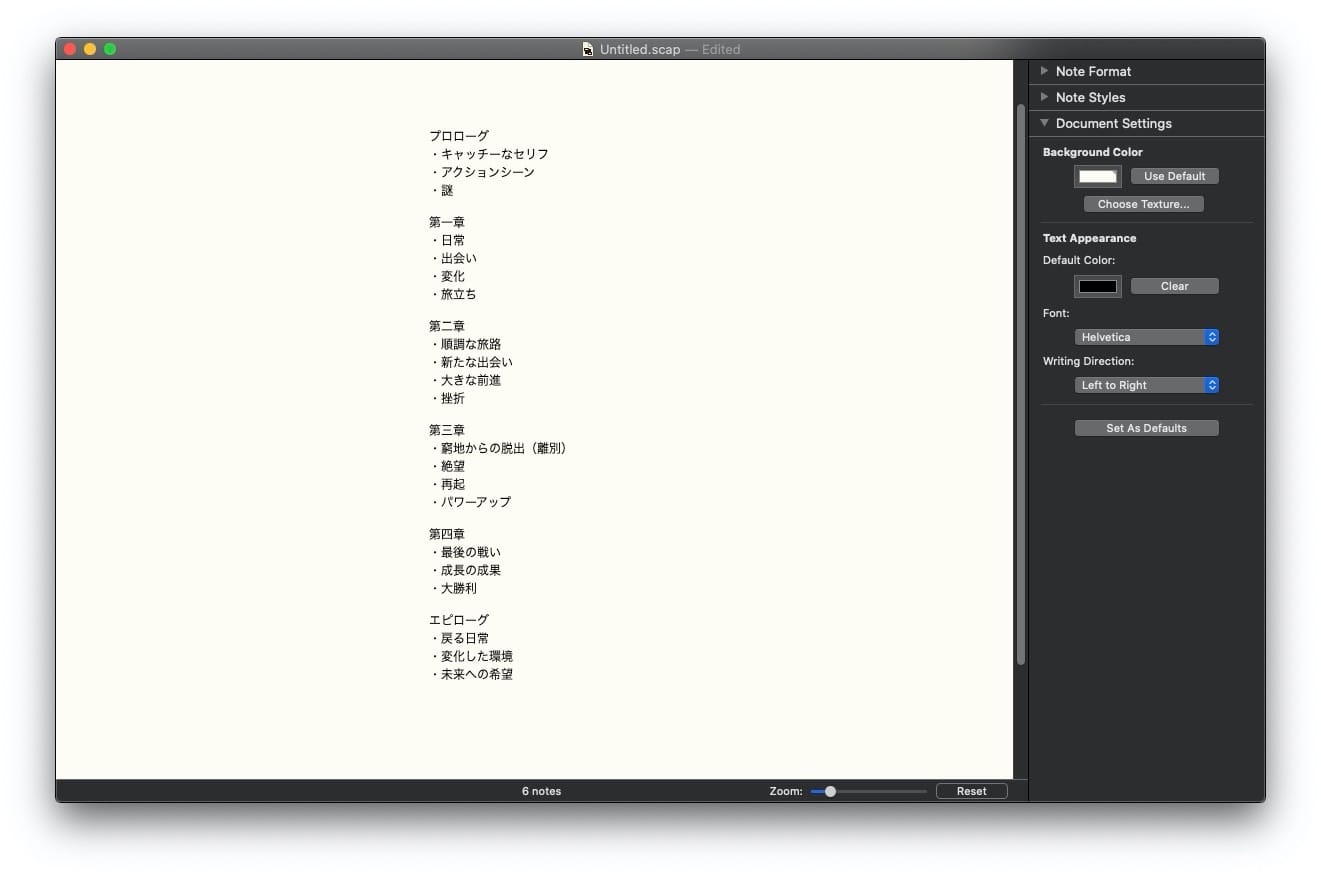Click the Set As Defaults button
The height and width of the screenshot is (876, 1321).
pos(1146,428)
